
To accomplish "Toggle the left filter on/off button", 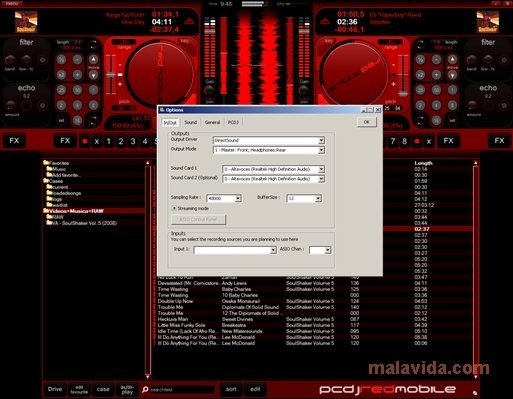I will pyautogui.click(x=42, y=60).
